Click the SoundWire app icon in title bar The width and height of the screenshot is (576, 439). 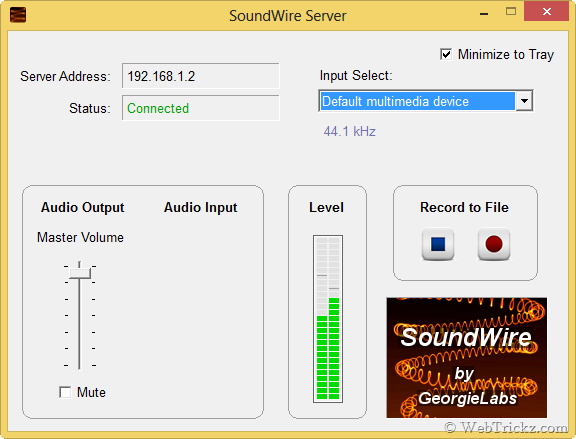pyautogui.click(x=18, y=15)
